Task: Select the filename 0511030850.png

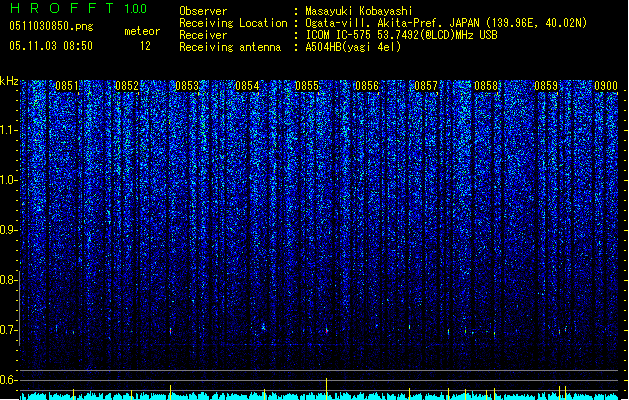Action: pos(51,26)
